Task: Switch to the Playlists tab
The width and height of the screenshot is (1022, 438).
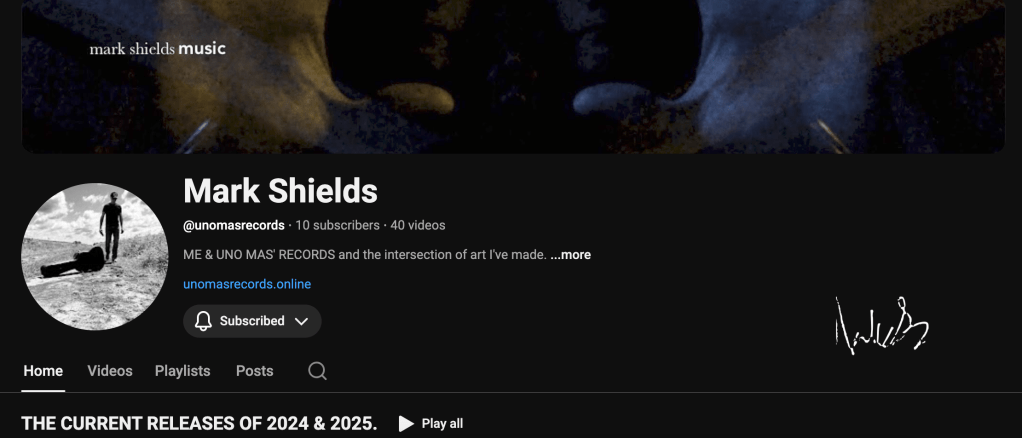Action: tap(182, 371)
